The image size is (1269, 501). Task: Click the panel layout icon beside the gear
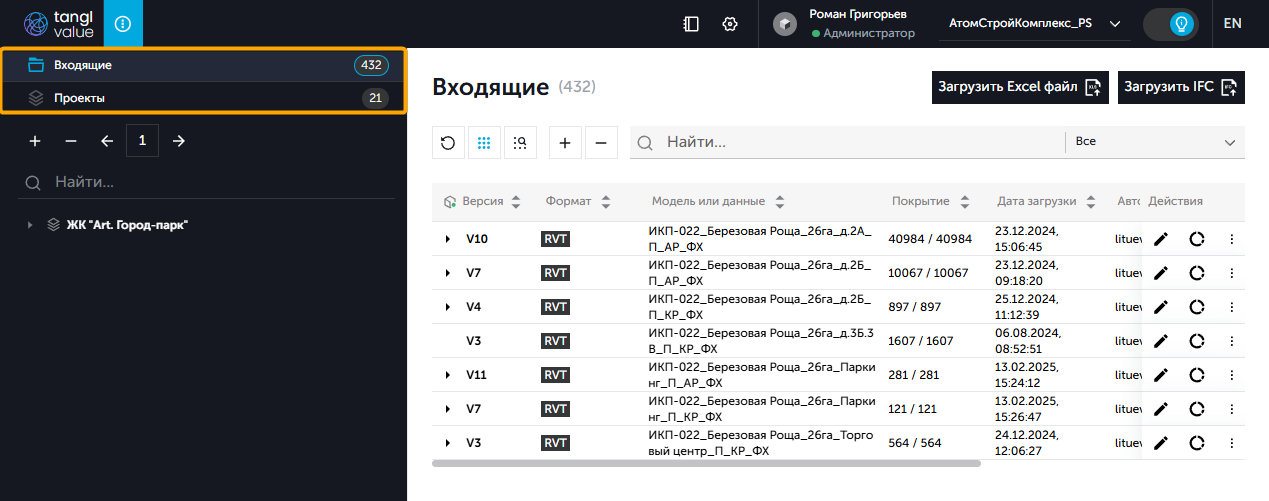pyautogui.click(x=691, y=24)
